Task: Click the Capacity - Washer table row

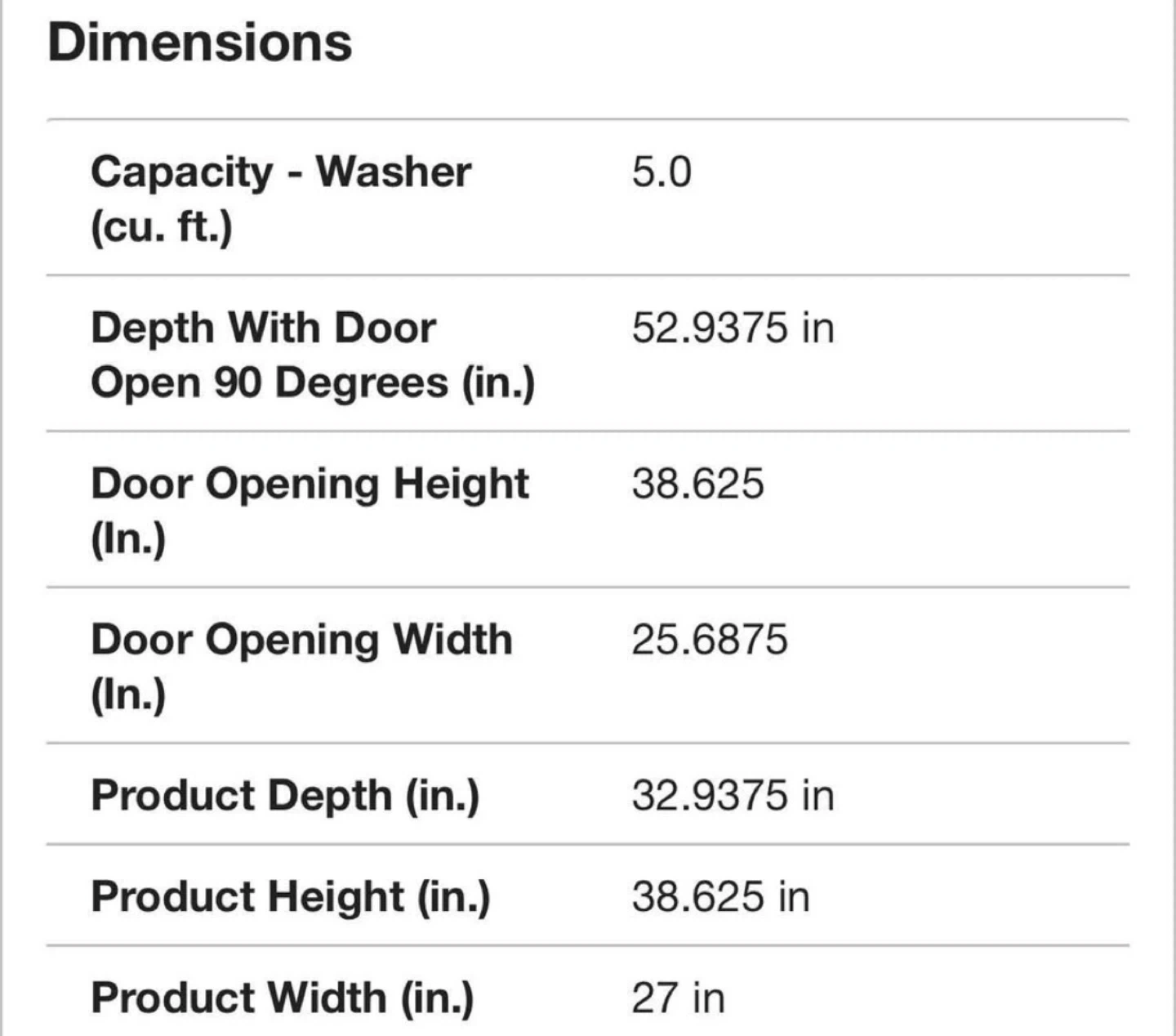Action: 588,198
